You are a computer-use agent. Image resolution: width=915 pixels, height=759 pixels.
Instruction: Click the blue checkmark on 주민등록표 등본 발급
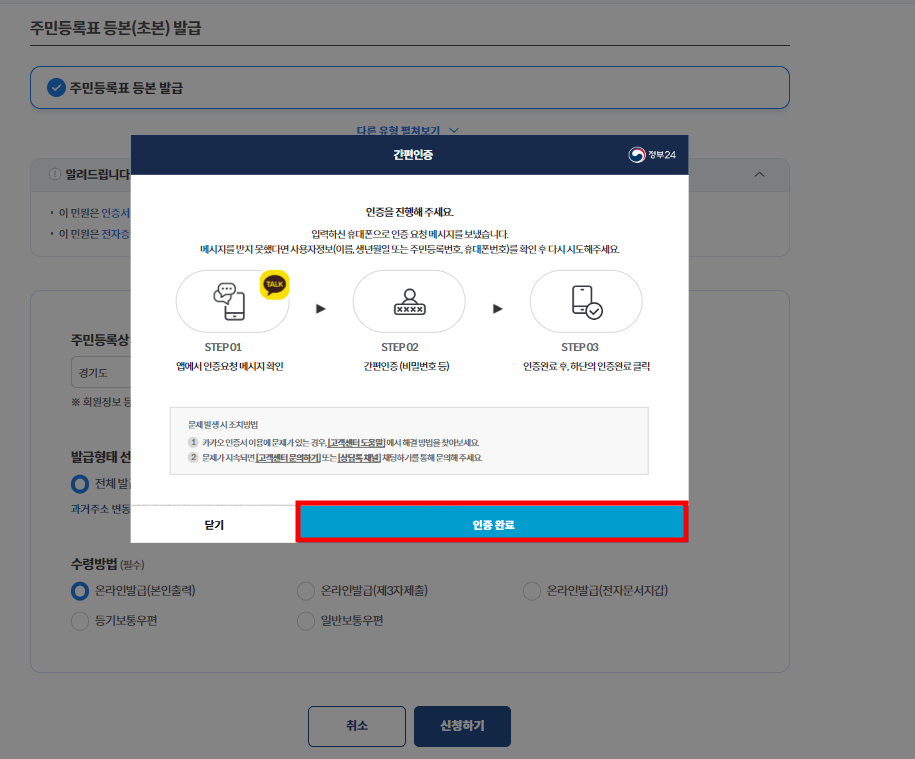56,88
